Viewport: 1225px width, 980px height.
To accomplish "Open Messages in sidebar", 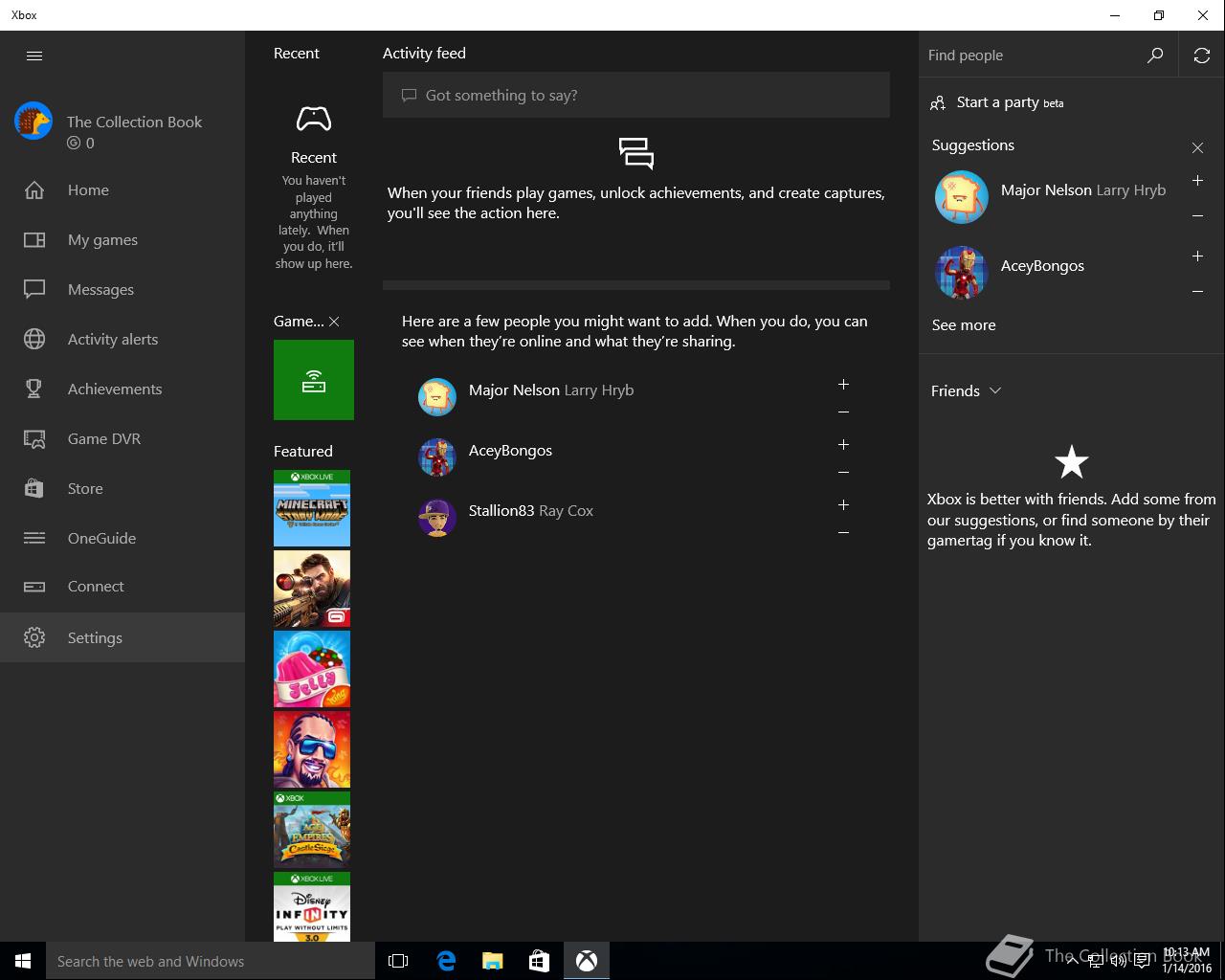I will [122, 289].
